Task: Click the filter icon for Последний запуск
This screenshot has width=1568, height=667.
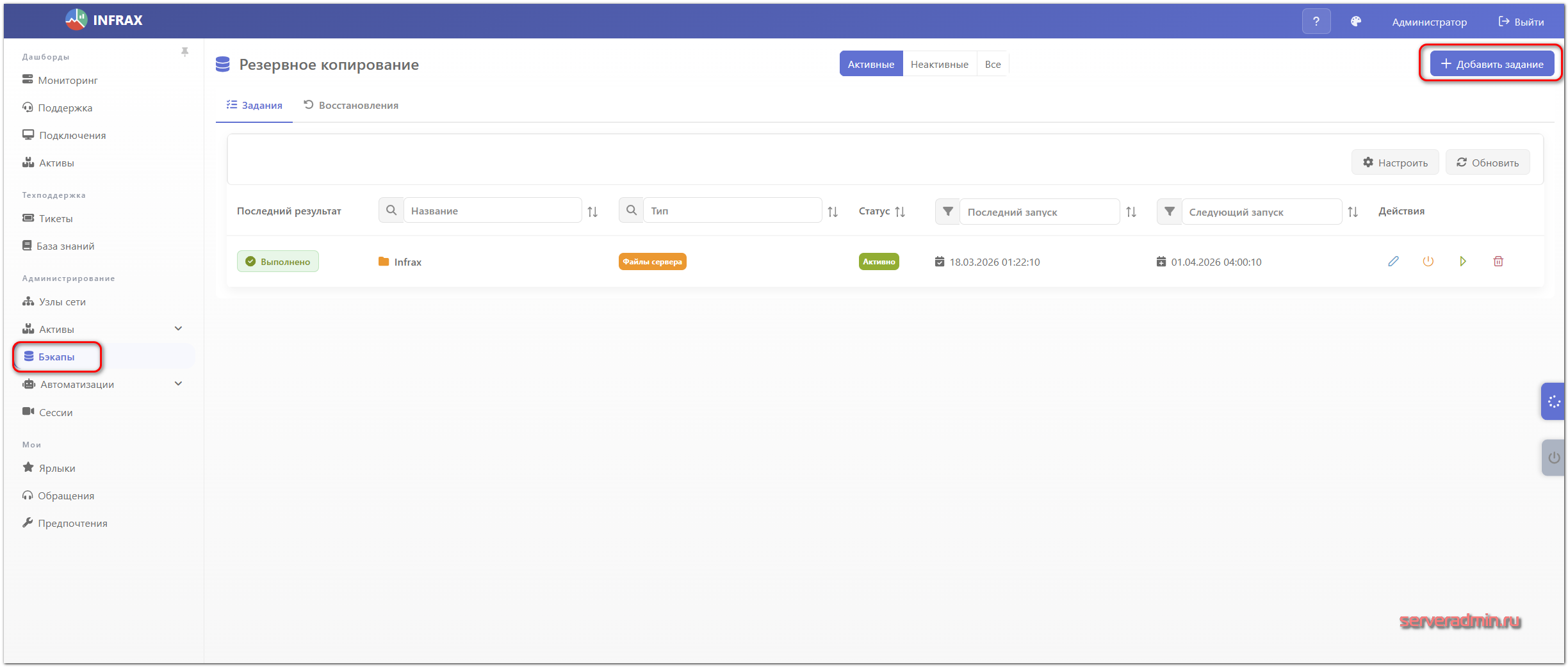Action: click(947, 211)
